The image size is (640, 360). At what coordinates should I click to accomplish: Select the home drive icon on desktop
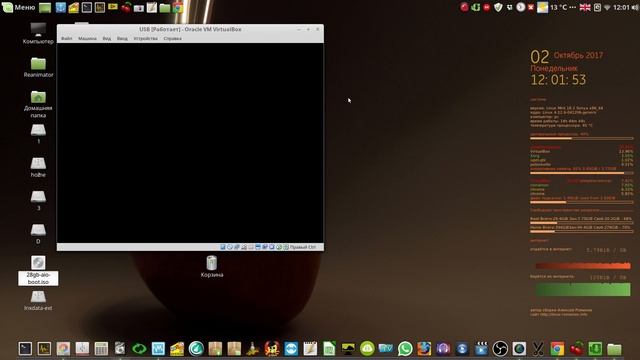38,167
